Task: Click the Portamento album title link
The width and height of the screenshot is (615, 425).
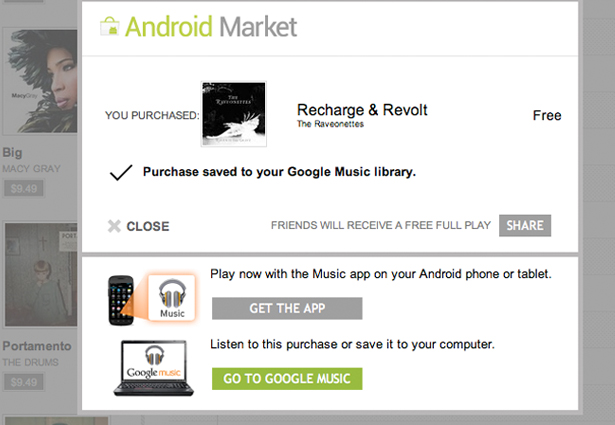Action: coord(37,346)
